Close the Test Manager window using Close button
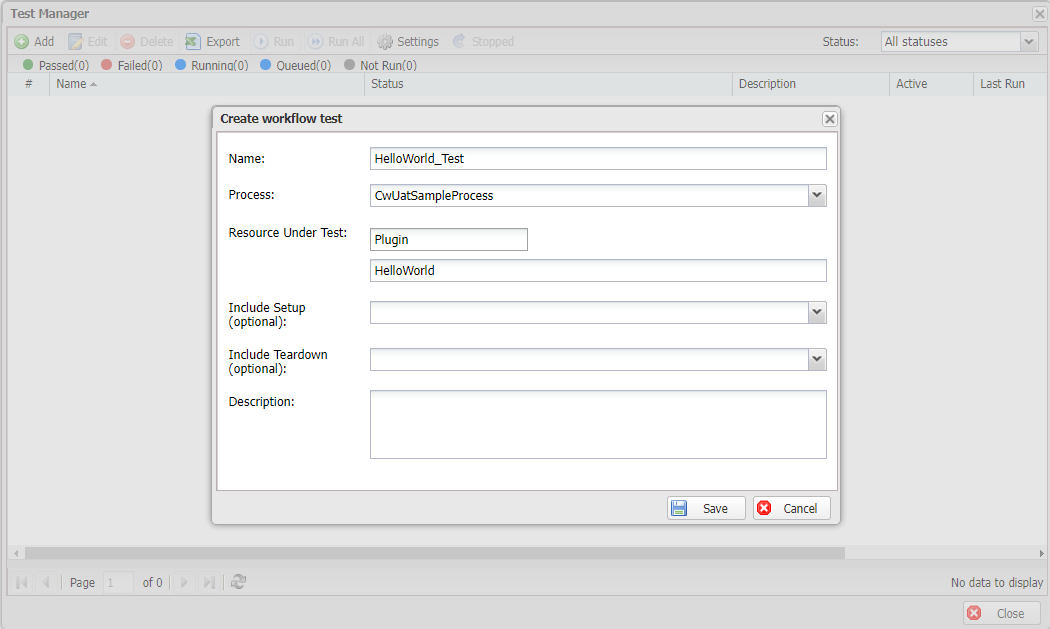Viewport: 1050px width, 629px height. point(1001,613)
